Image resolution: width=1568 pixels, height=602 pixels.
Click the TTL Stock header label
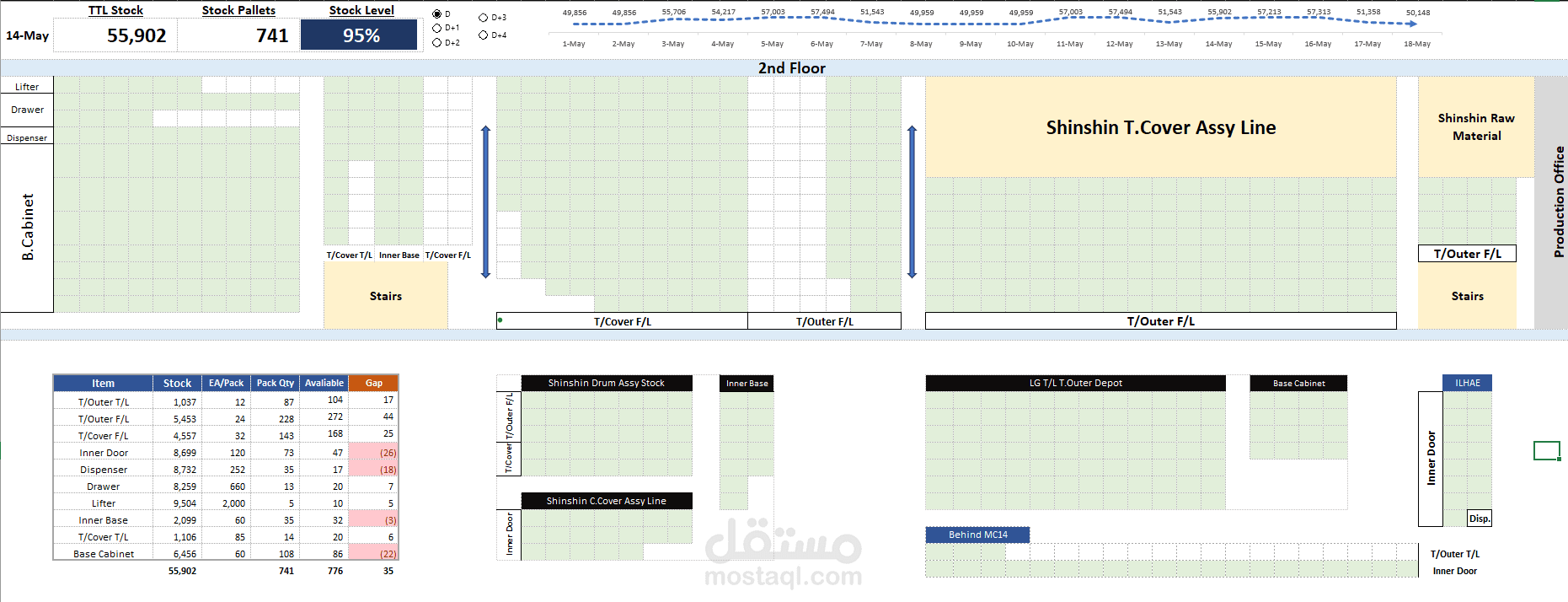[115, 10]
